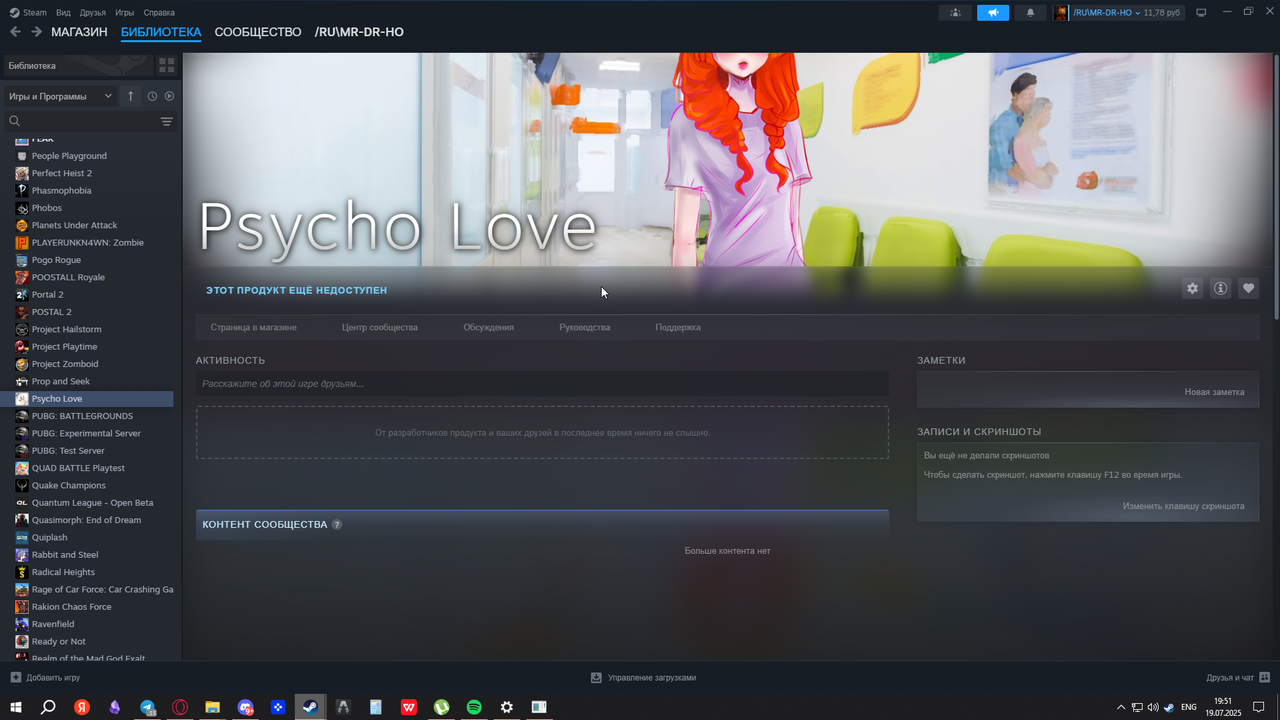Open Telegram from the taskbar

[x=147, y=707]
